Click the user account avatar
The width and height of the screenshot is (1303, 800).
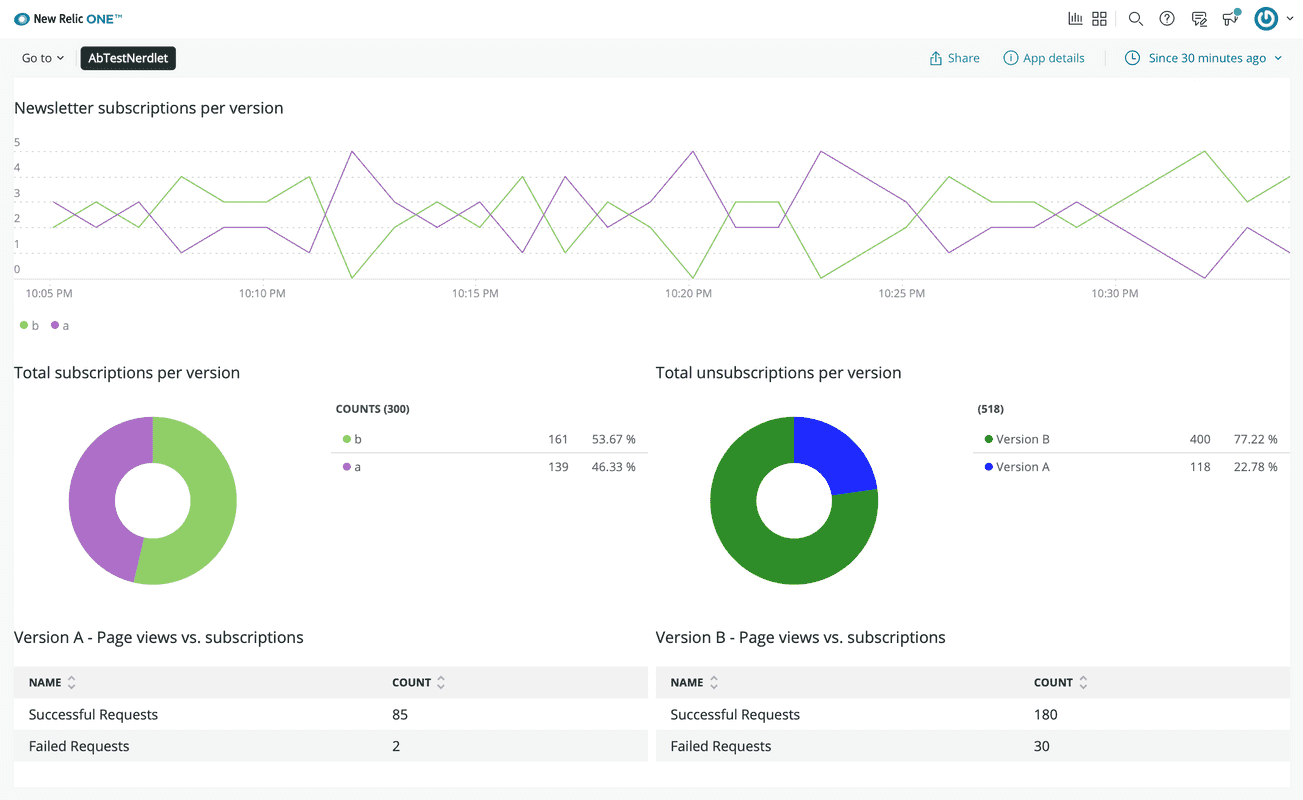pyautogui.click(x=1266, y=19)
